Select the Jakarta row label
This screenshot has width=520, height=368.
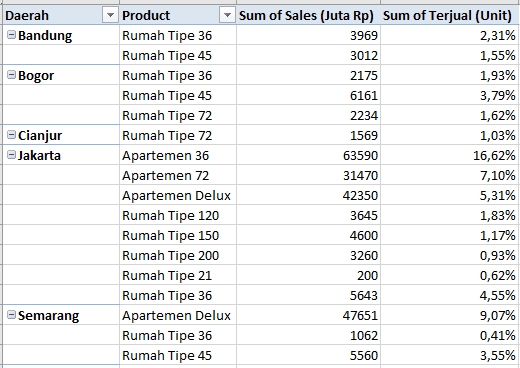[39, 155]
